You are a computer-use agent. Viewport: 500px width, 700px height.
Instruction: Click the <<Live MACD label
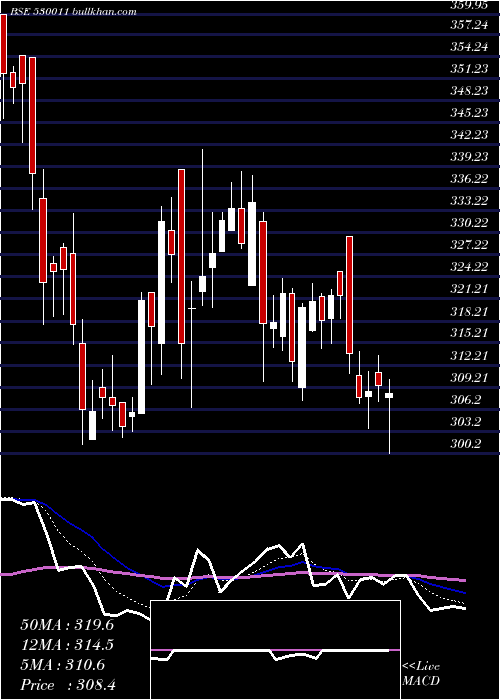[x=421, y=674]
